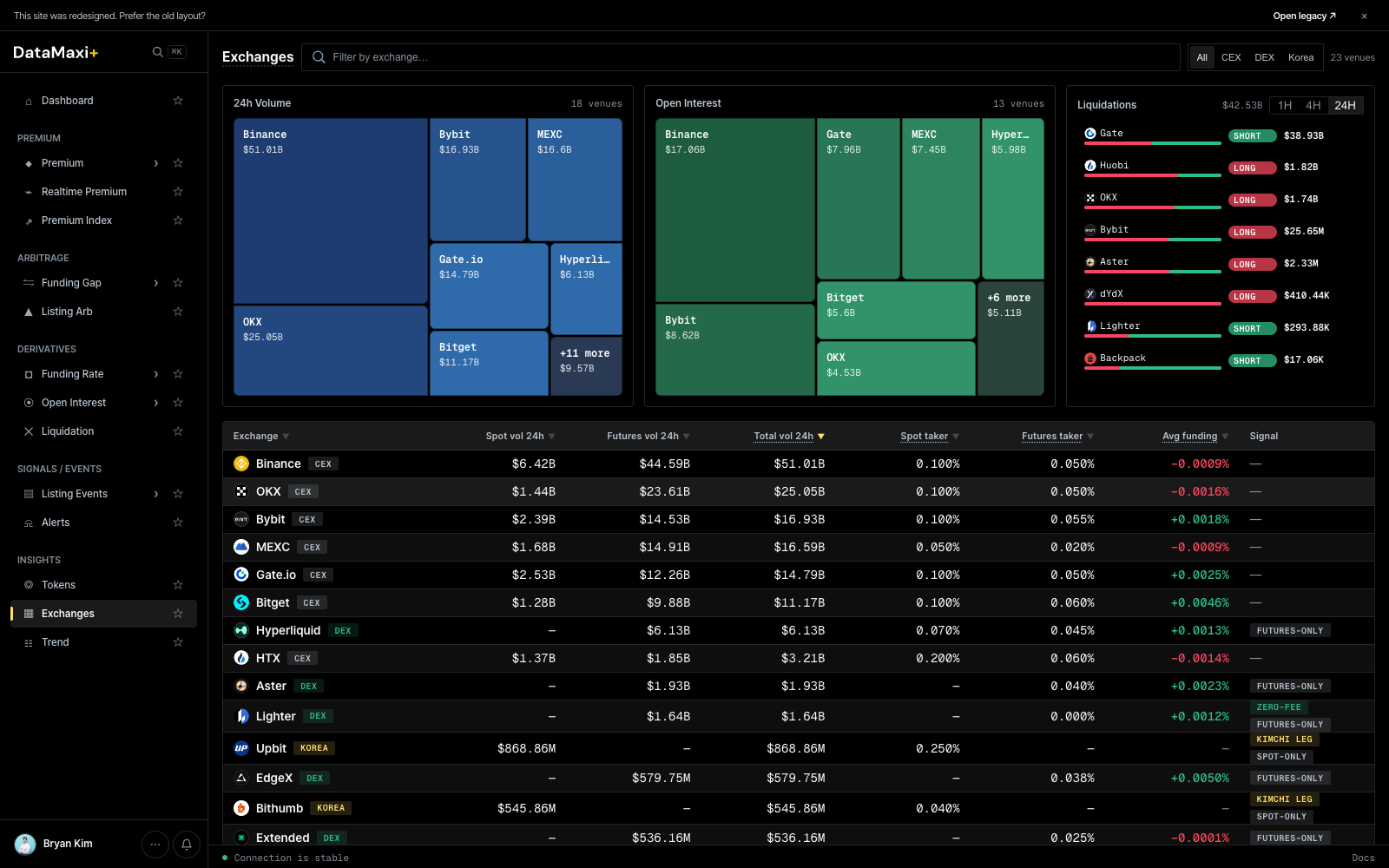Sort by Total vol 24h column
The width and height of the screenshot is (1389, 868).
789,436
